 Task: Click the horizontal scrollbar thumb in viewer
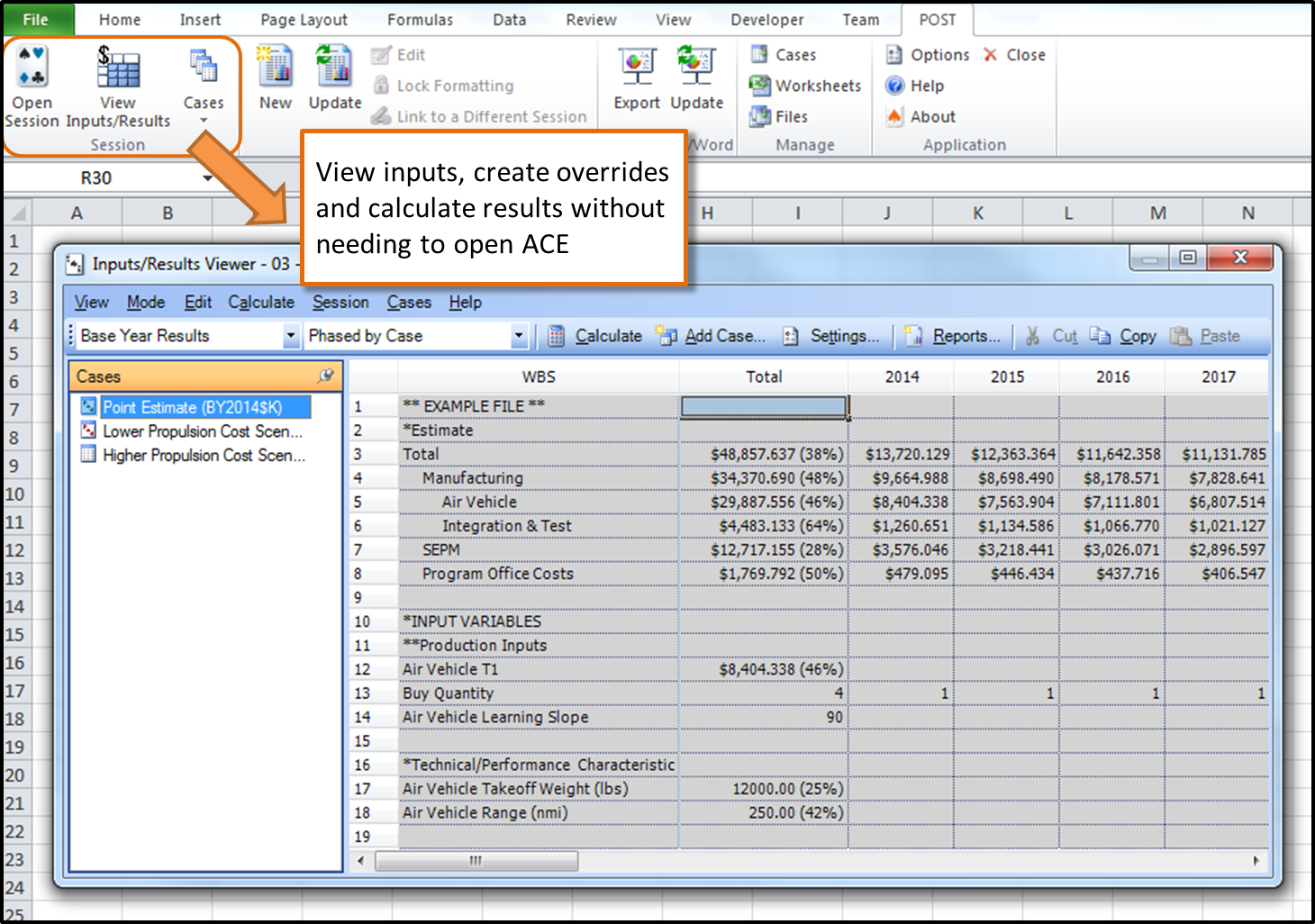[x=476, y=861]
